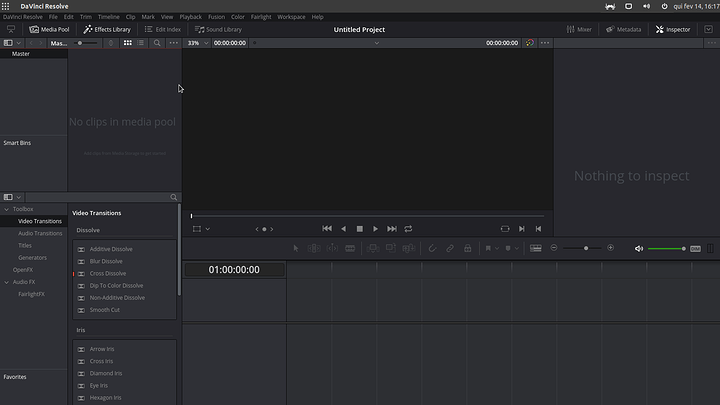Collapse the Toolbox tree section
The width and height of the screenshot is (720, 405).
(x=6, y=209)
